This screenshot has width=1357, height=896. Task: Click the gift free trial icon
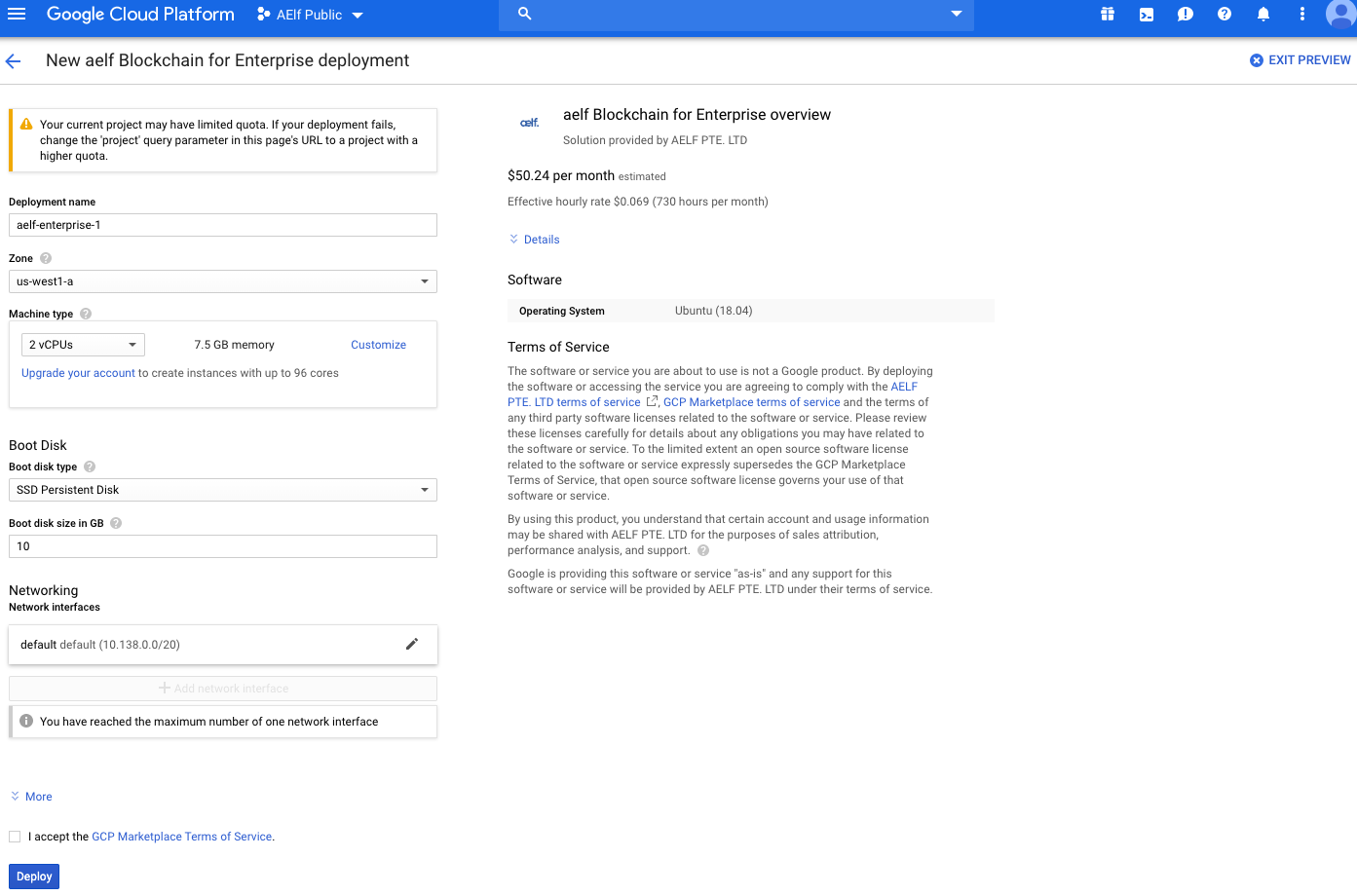(1108, 14)
